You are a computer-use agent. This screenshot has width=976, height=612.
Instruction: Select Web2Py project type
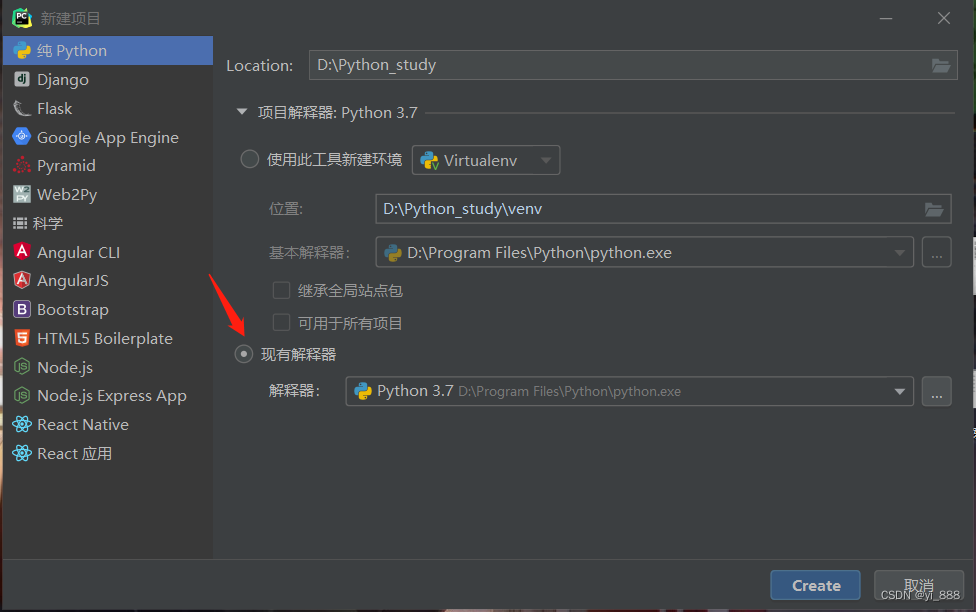click(108, 194)
